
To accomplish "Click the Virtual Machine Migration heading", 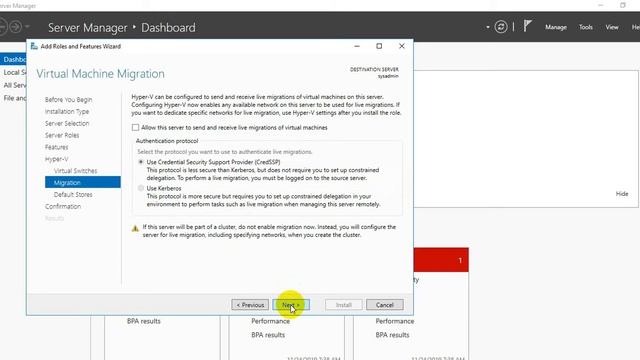I will [x=100, y=74].
